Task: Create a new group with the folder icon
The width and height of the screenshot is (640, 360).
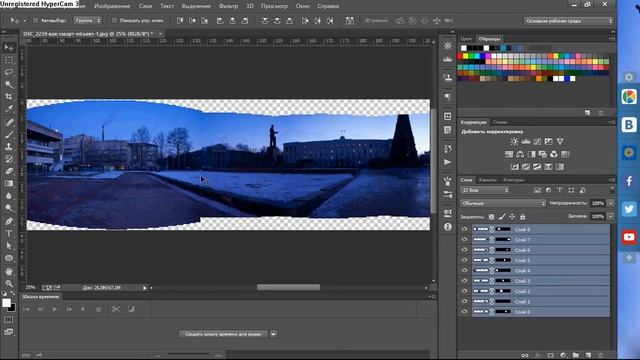Action: click(576, 356)
